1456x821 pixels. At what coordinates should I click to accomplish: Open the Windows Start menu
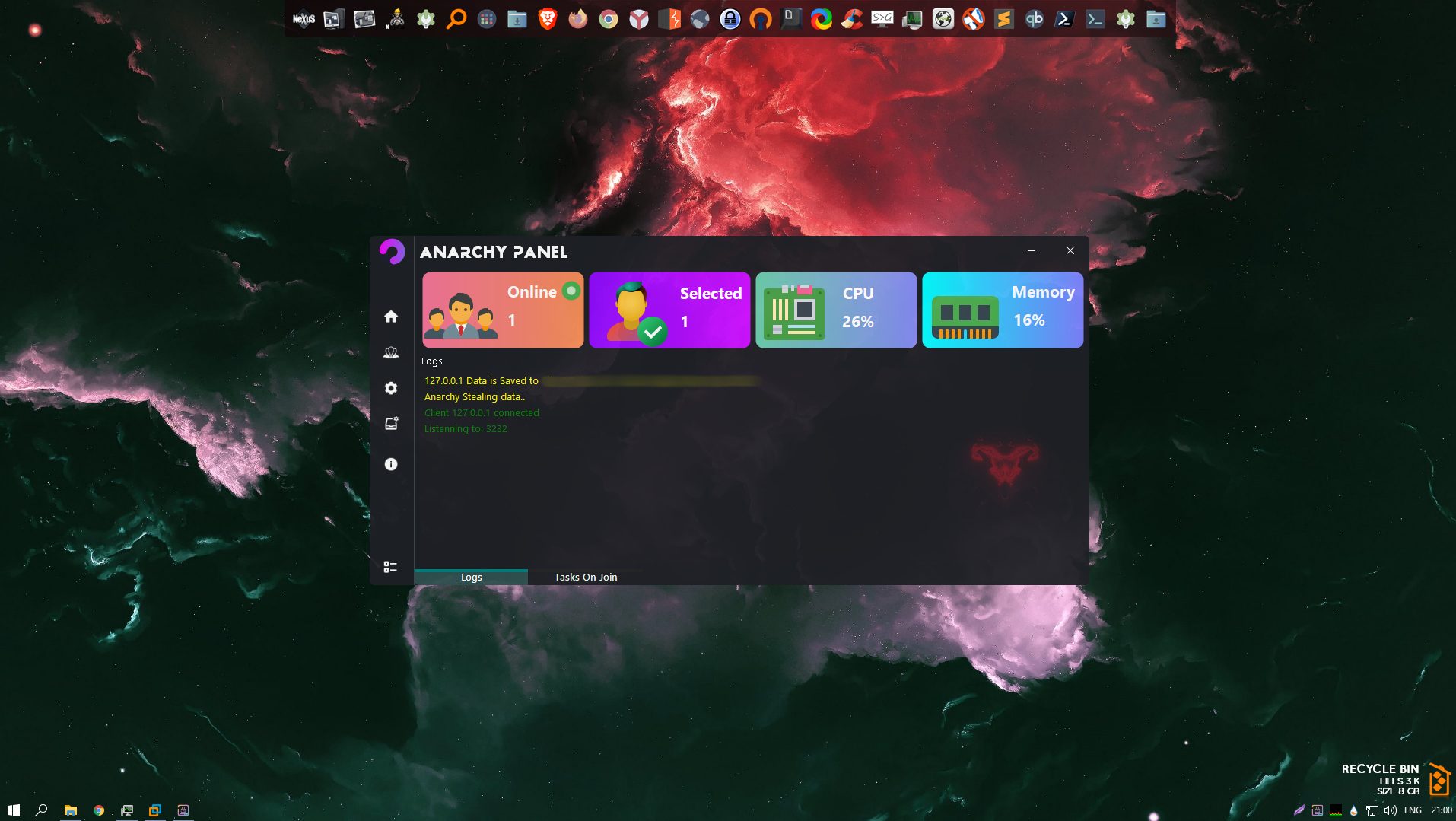click(14, 810)
